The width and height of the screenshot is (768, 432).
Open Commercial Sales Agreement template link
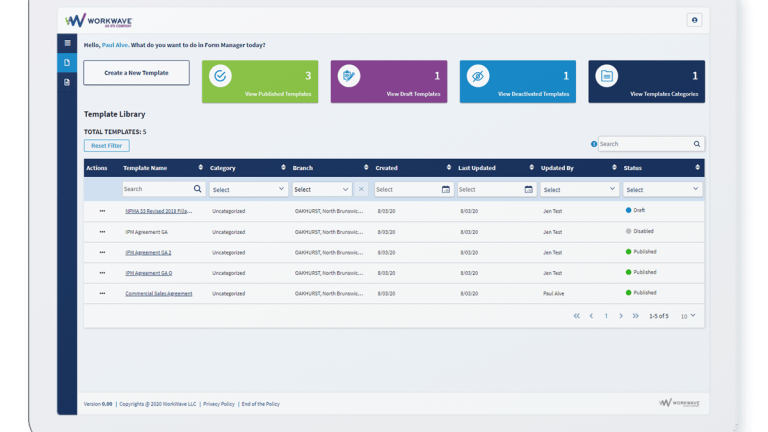coord(159,294)
